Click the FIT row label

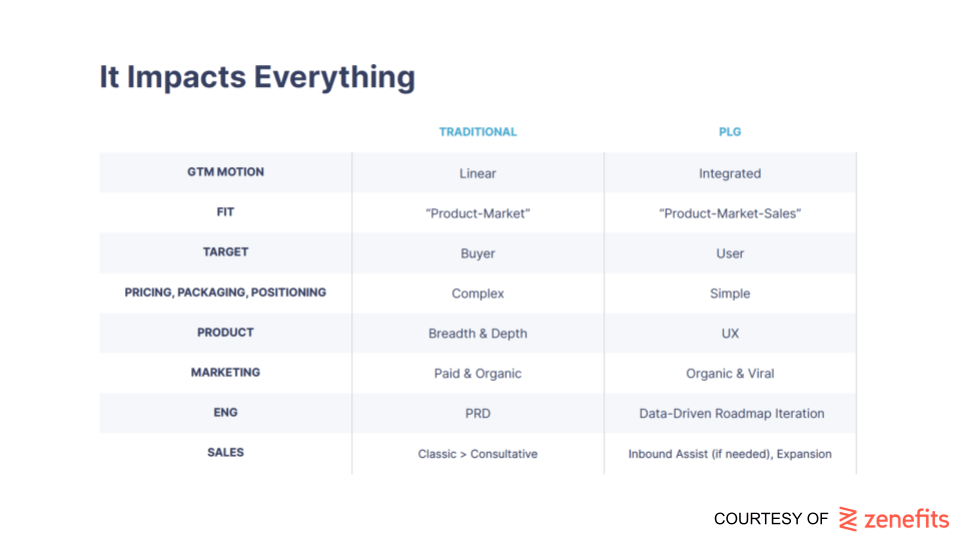tap(225, 212)
